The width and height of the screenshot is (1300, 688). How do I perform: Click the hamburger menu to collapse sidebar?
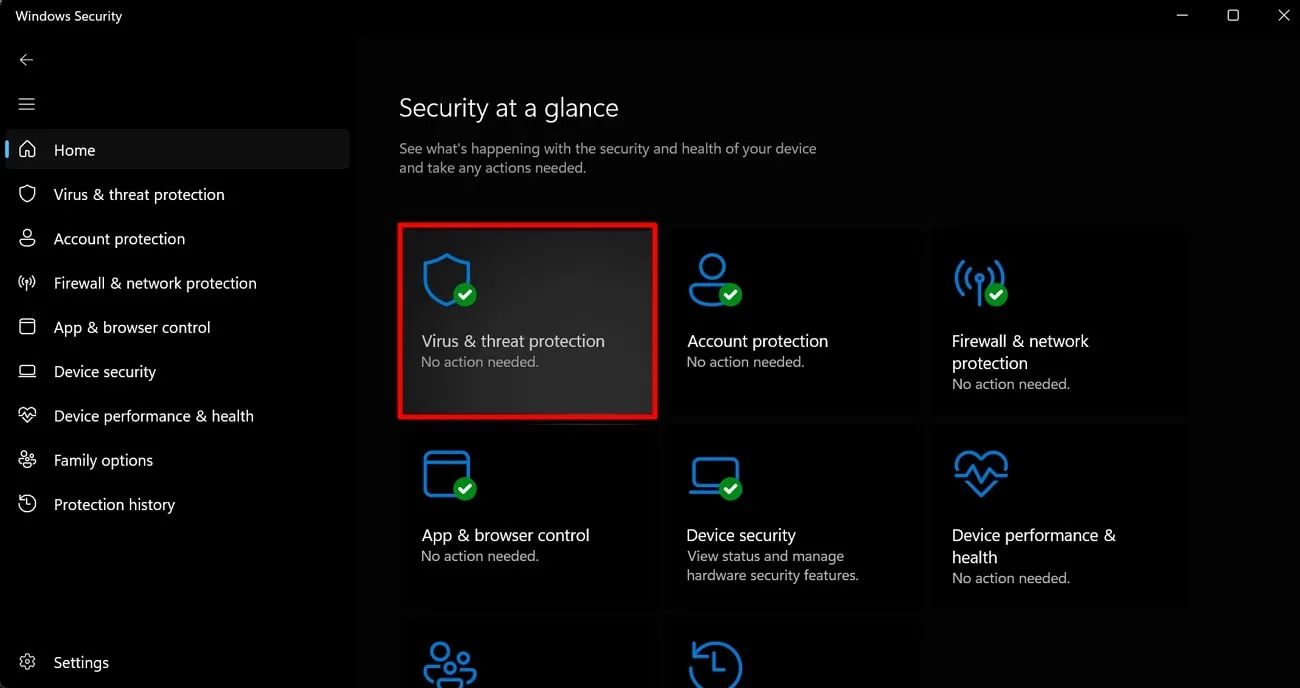point(26,103)
